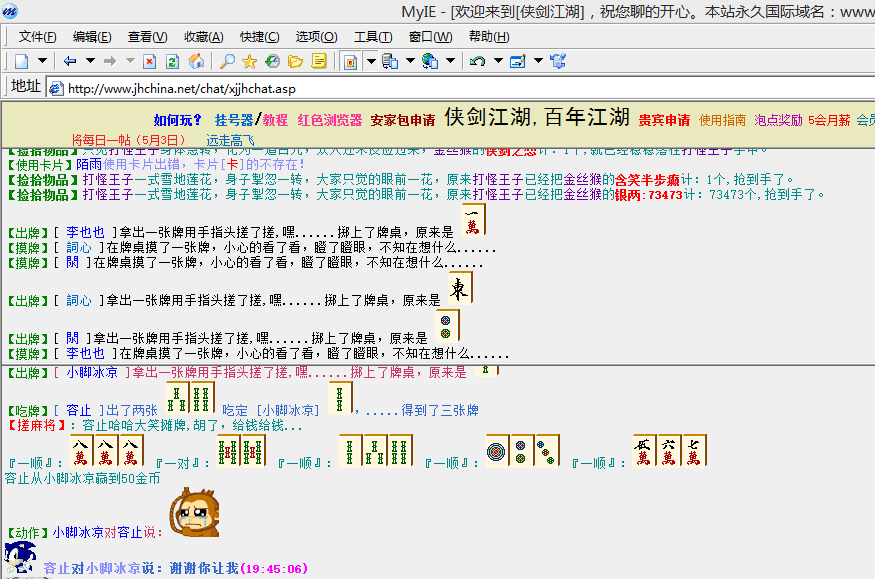This screenshot has width=875, height=579.
Task: Open the 文件(F) menu
Action: pos(37,37)
